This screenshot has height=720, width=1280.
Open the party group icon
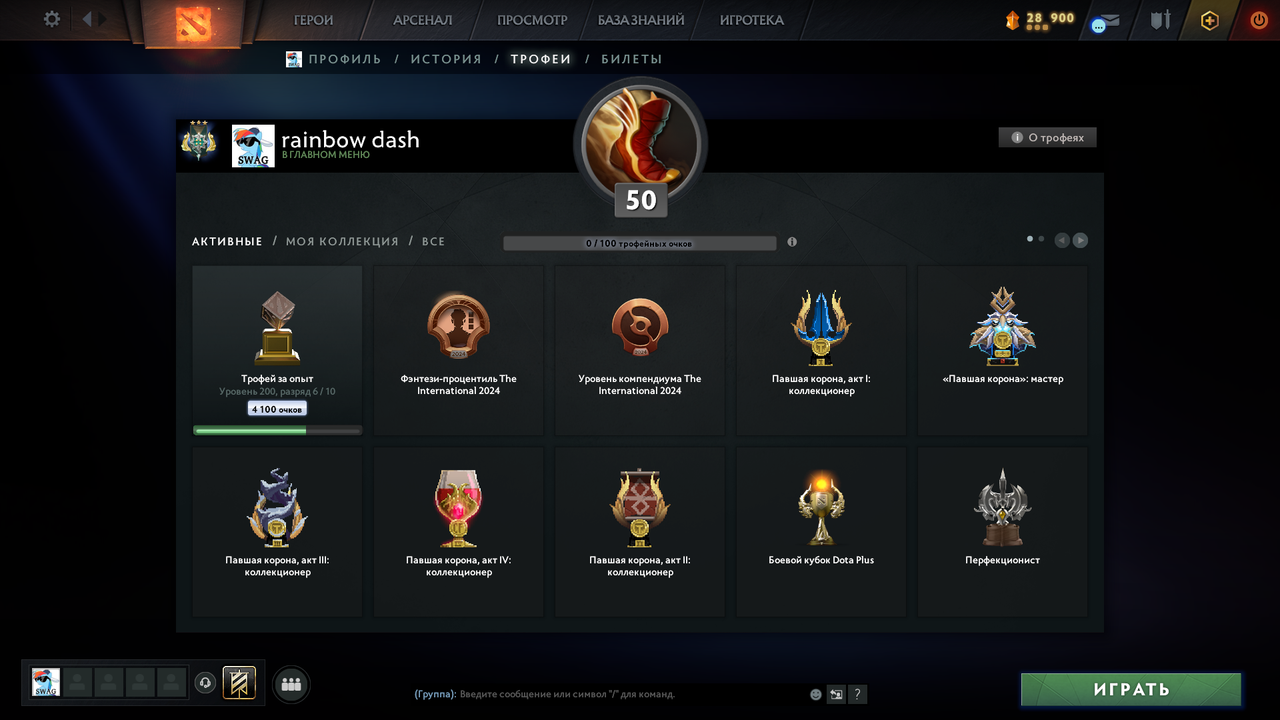291,684
